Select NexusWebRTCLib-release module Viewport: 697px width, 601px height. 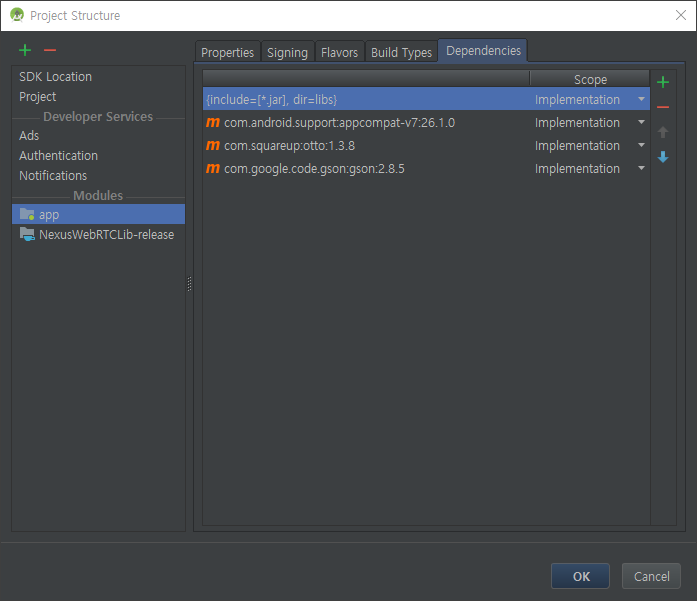(98, 234)
